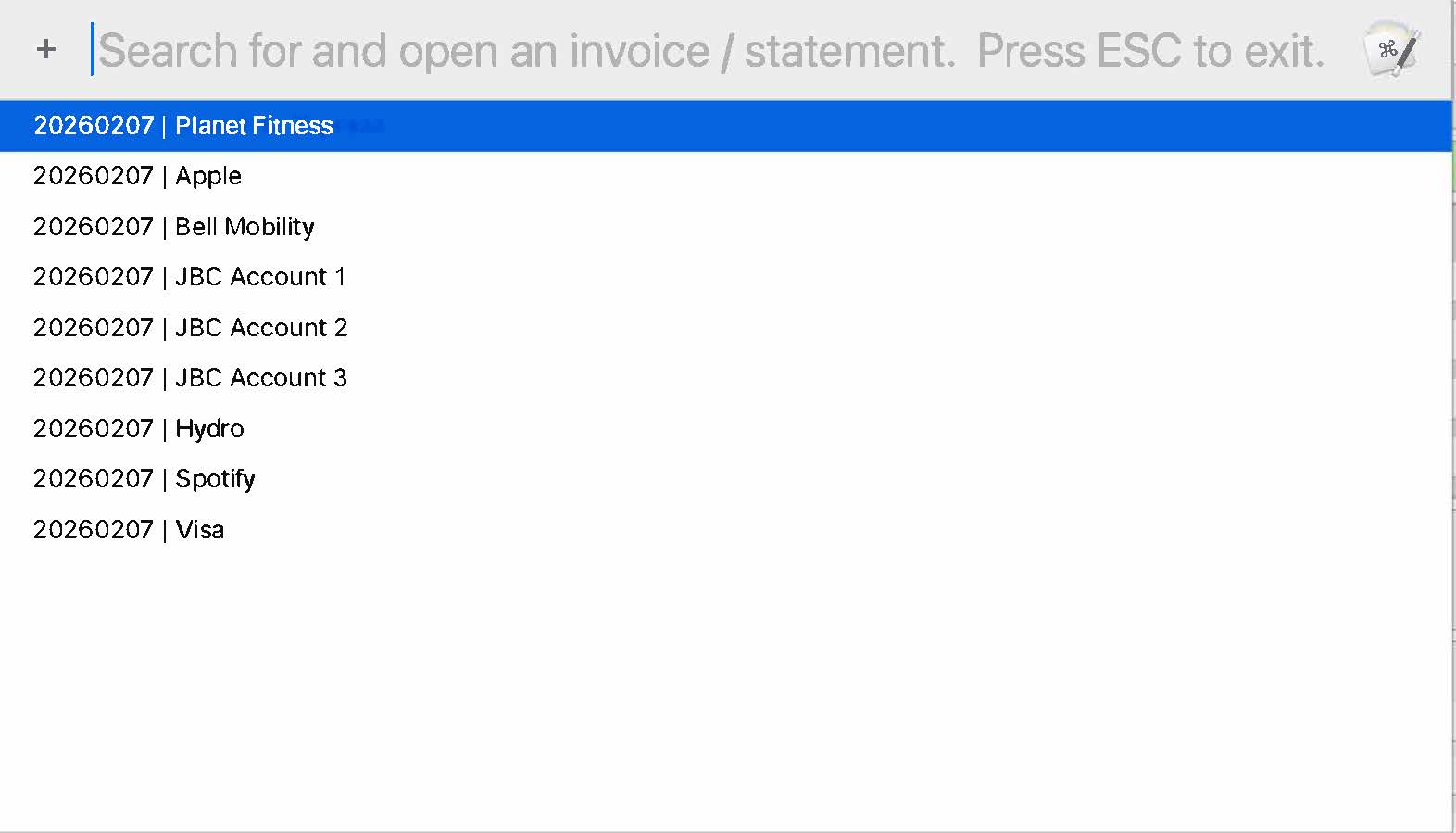Viewport: 1456px width, 833px height.
Task: Select the Spotify invoice row
Action: click(x=144, y=479)
